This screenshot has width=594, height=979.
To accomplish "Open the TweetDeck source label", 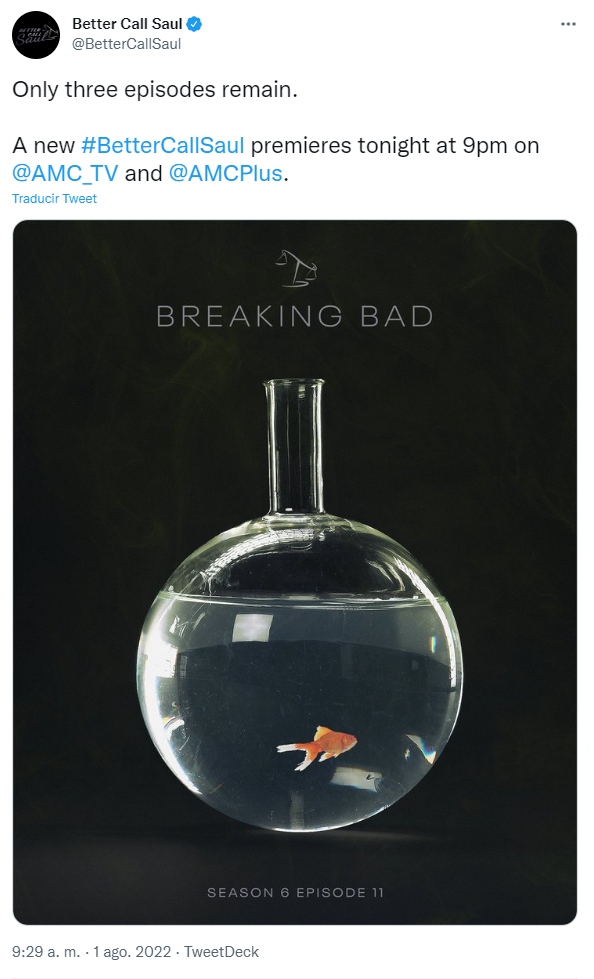I will [x=221, y=952].
